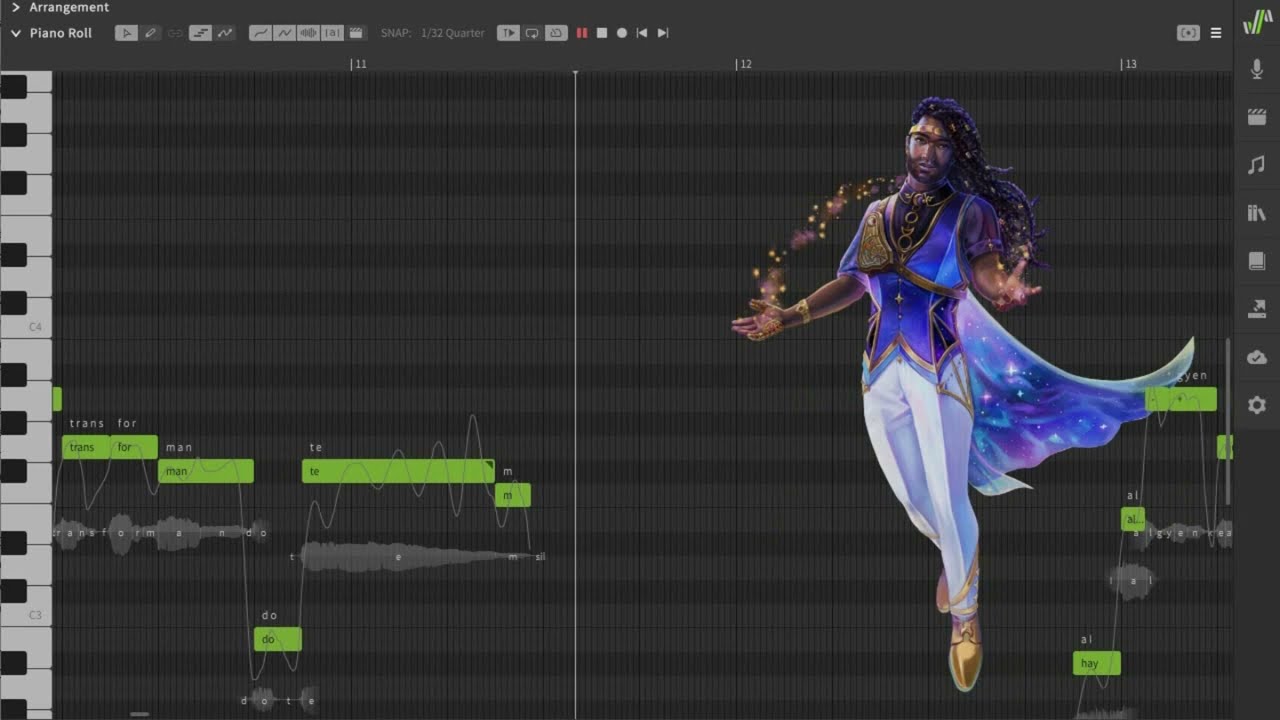Open the License and Updates cloud icon
This screenshot has height=720, width=1280.
pos(1257,357)
